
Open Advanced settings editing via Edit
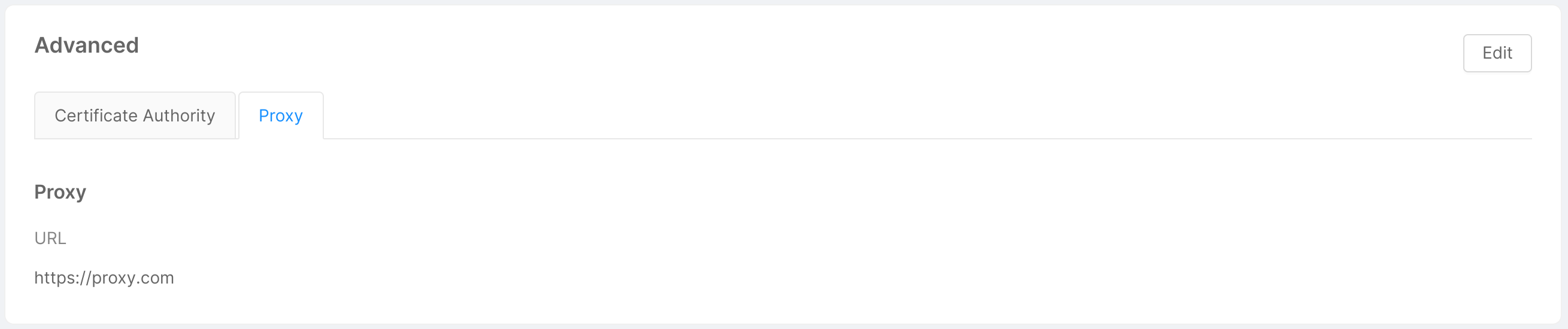1496,53
